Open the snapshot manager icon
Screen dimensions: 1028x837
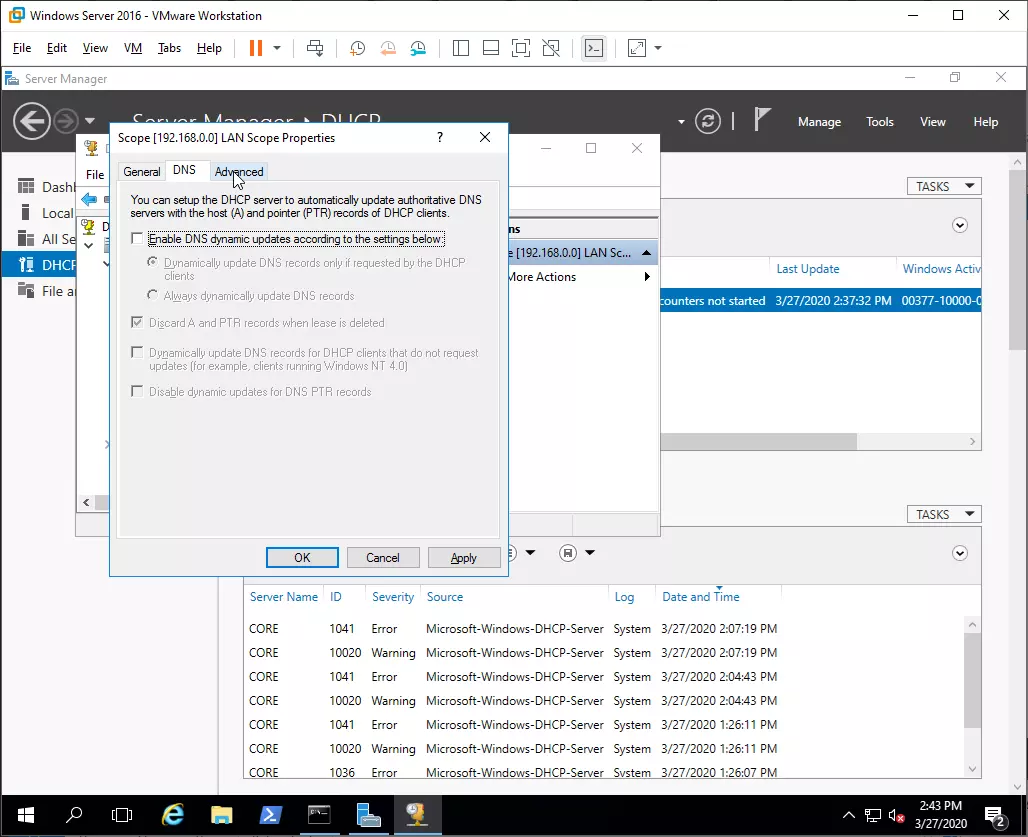[418, 48]
